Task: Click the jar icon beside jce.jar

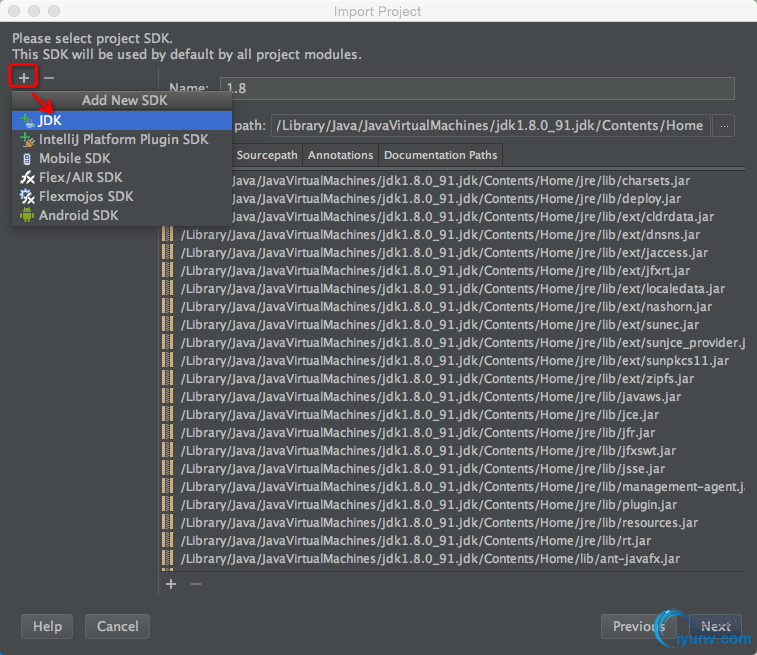Action: (168, 415)
